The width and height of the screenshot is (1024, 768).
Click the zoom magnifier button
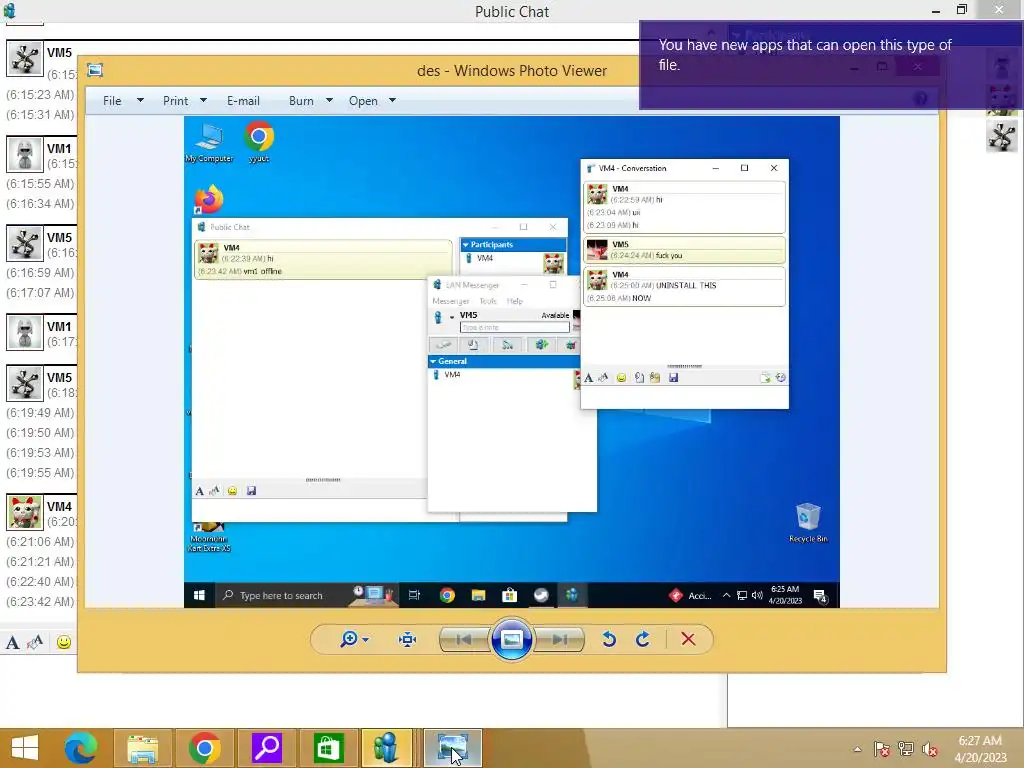click(349, 639)
